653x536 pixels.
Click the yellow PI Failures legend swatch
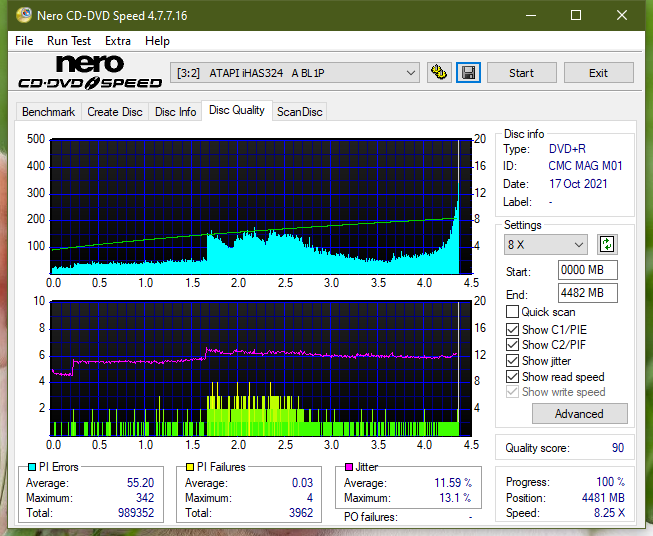190,467
